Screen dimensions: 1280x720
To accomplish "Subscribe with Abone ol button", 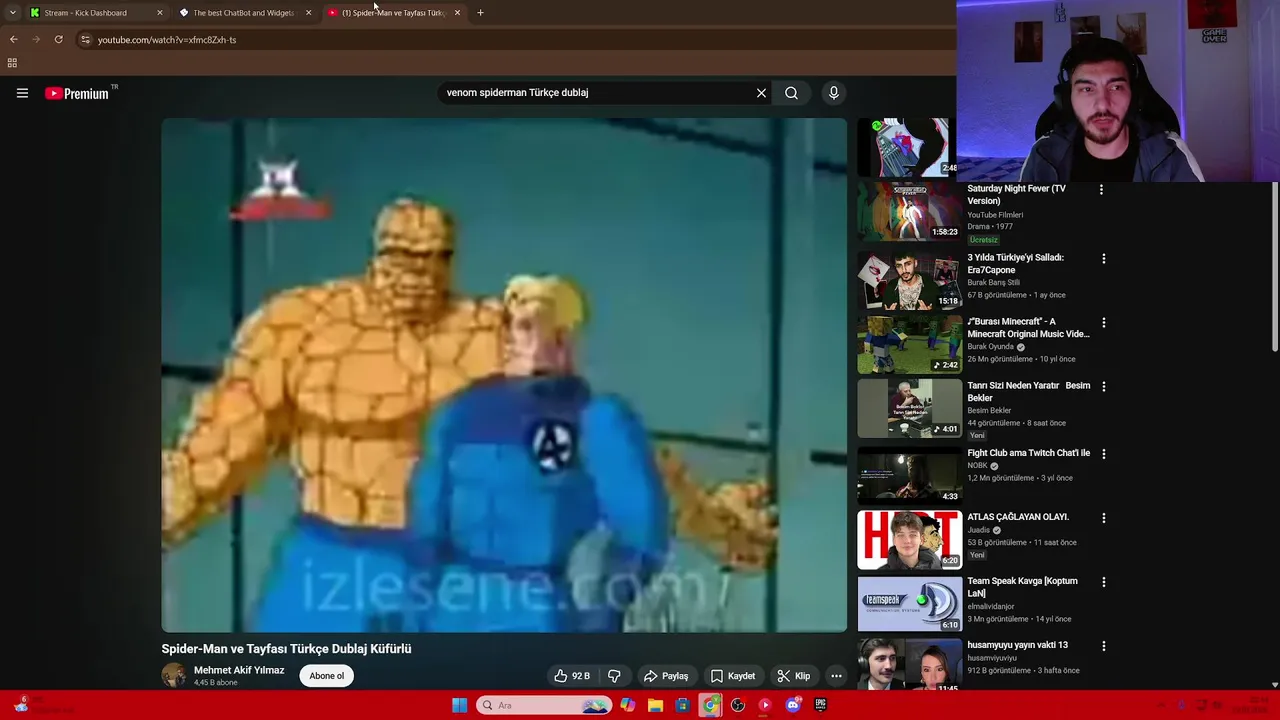I will [x=326, y=676].
